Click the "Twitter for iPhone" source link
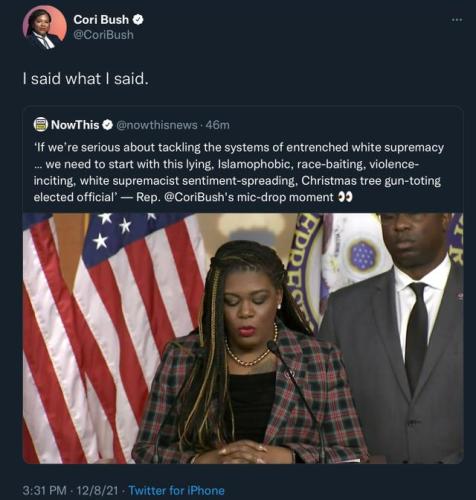 (x=176, y=491)
